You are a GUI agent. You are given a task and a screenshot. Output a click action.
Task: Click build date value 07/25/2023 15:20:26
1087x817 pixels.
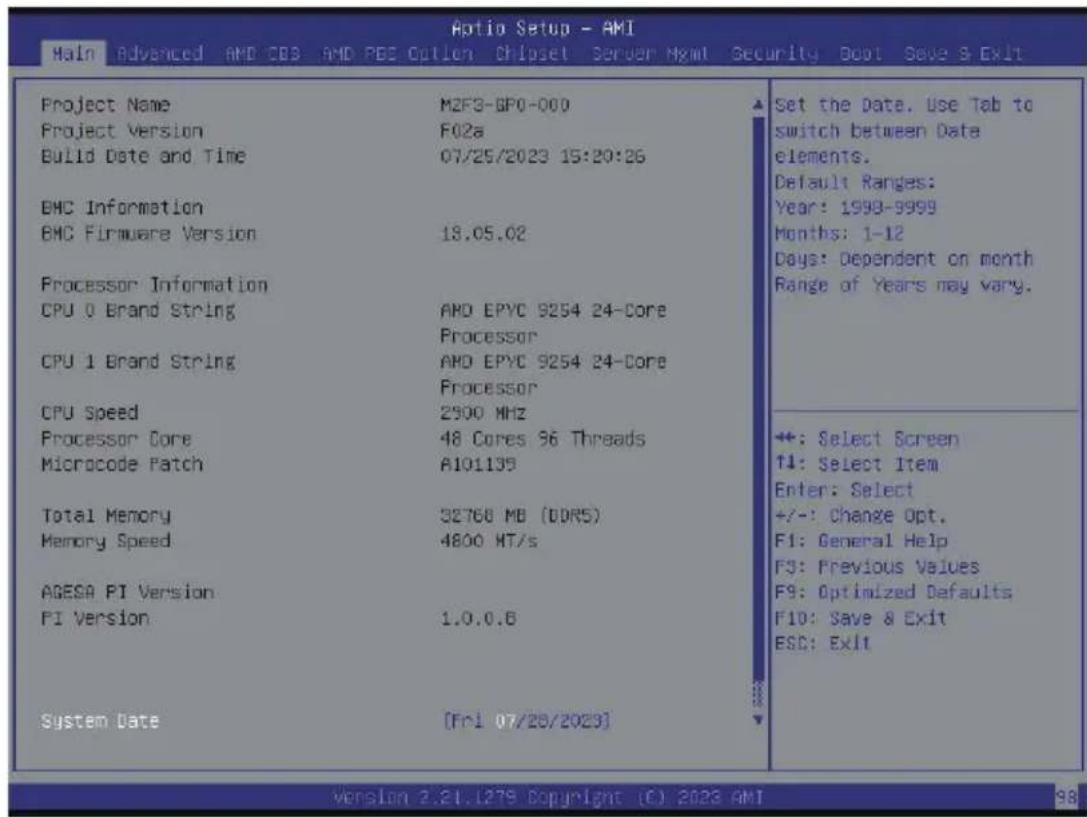pos(543,156)
